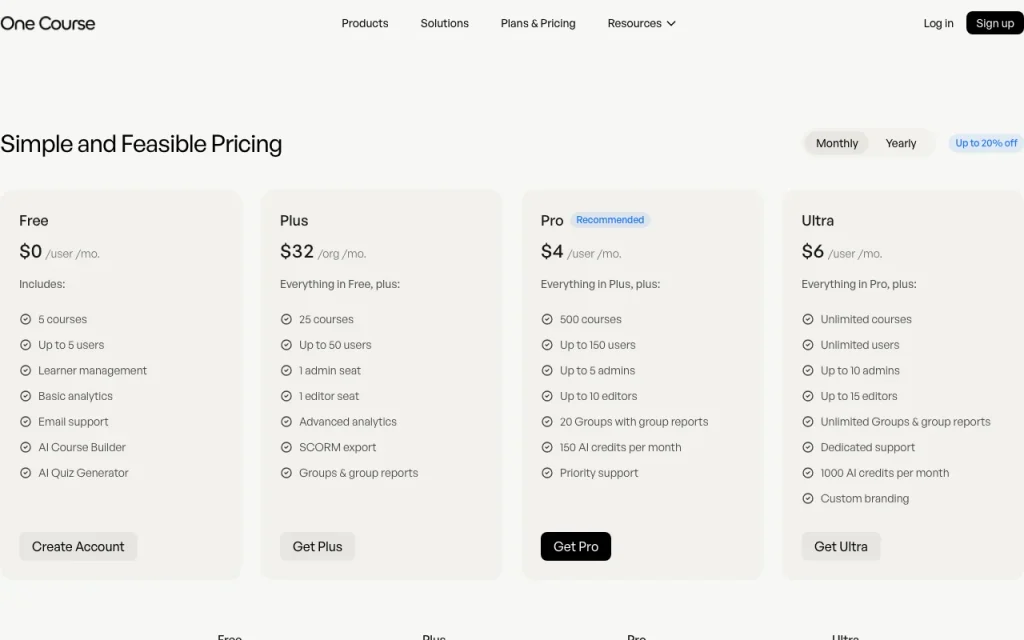Viewport: 1024px width, 640px height.
Task: Click check icon beside Unlimited courses
Action: coord(808,319)
